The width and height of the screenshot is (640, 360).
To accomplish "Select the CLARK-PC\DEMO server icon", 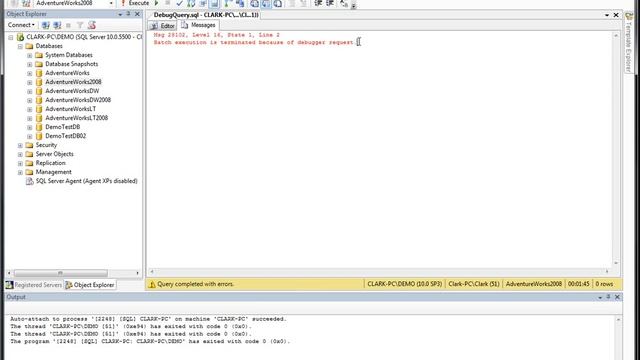I will point(20,37).
